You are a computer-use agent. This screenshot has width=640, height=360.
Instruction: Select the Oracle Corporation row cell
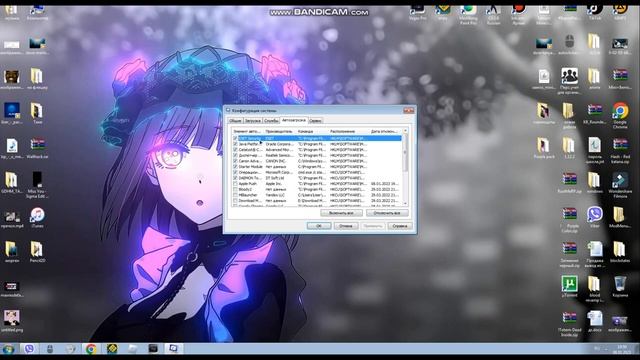pos(280,144)
